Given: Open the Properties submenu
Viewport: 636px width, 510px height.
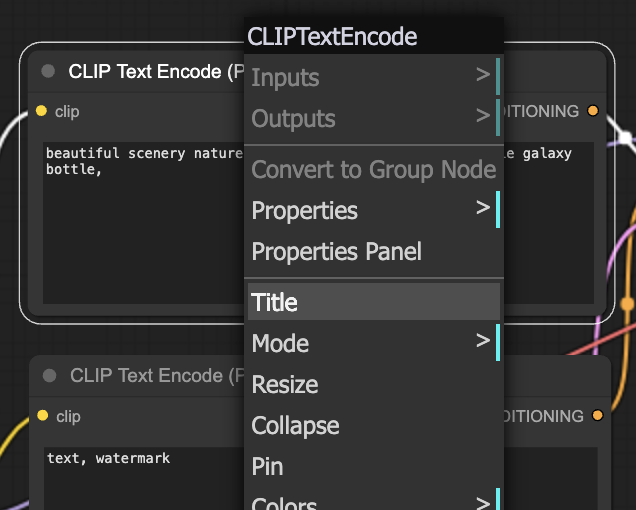Looking at the screenshot, I should pyautogui.click(x=374, y=210).
